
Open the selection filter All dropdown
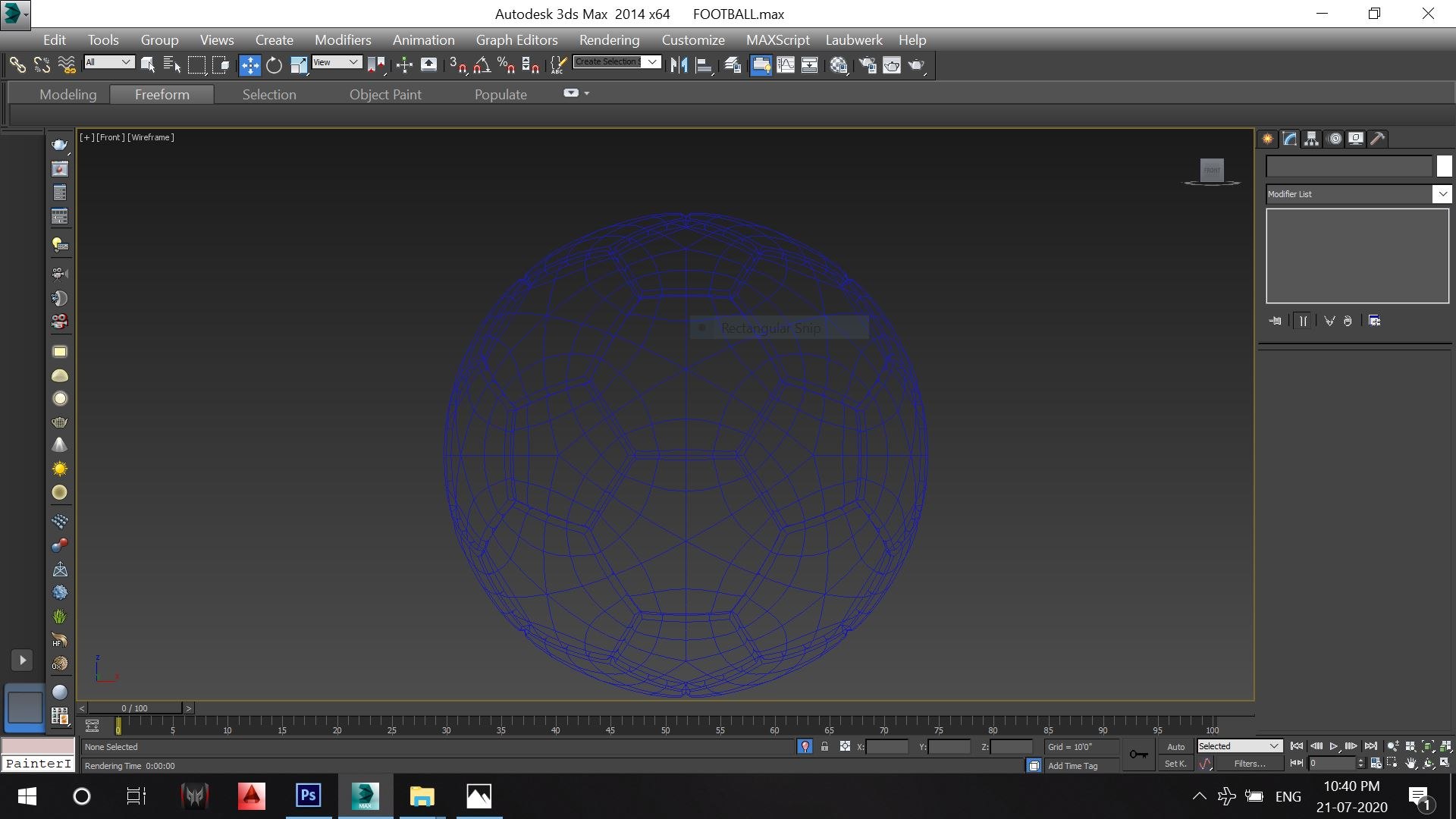(x=109, y=62)
